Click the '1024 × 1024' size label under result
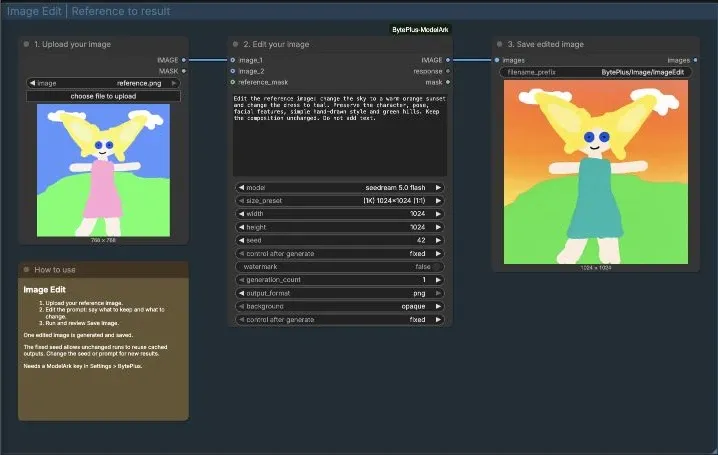 (596, 268)
